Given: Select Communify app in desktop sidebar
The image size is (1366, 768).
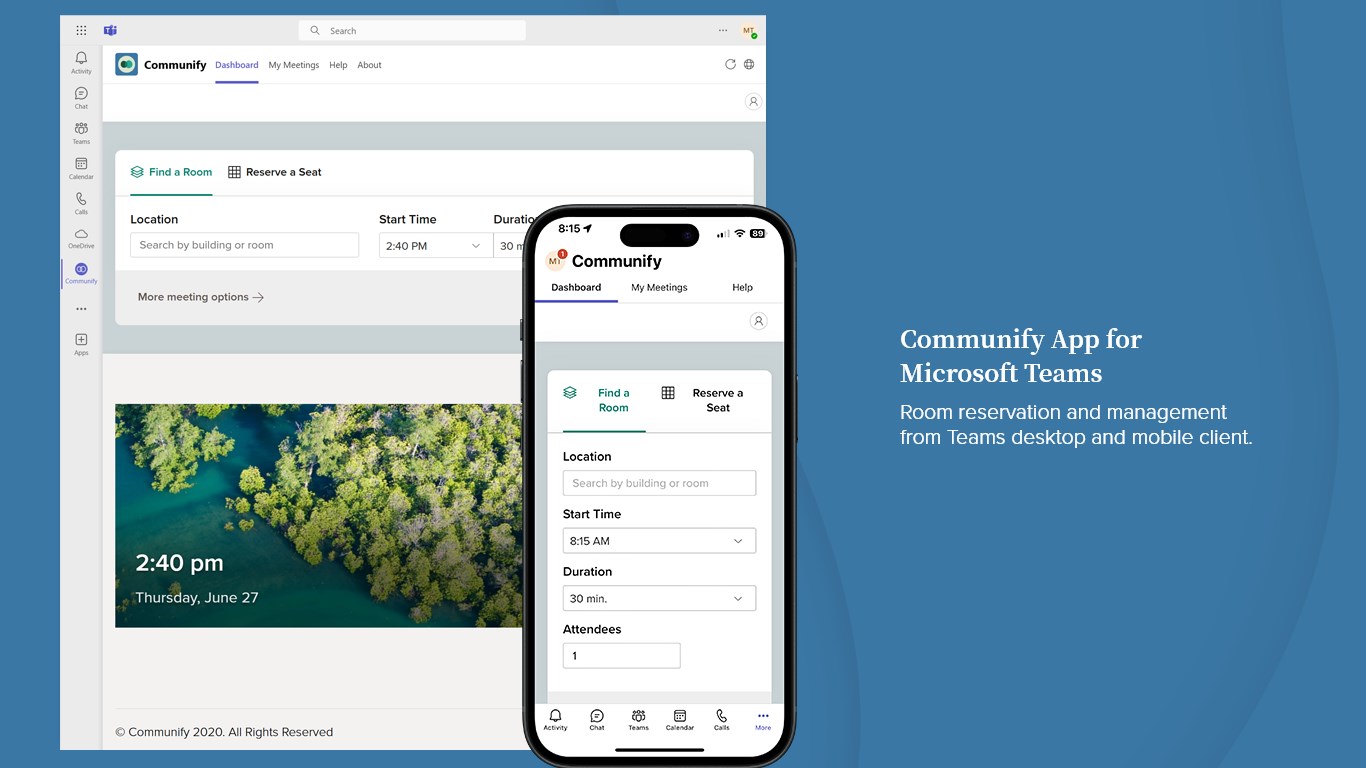Looking at the screenshot, I should (81, 273).
